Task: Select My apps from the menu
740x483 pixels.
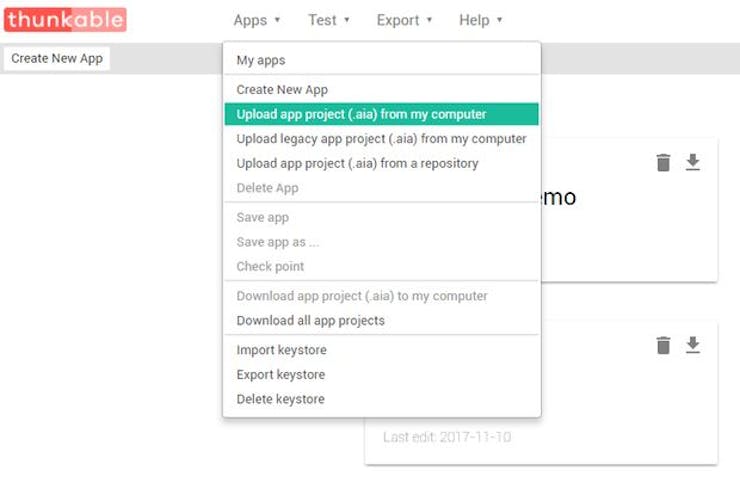Action: click(260, 60)
